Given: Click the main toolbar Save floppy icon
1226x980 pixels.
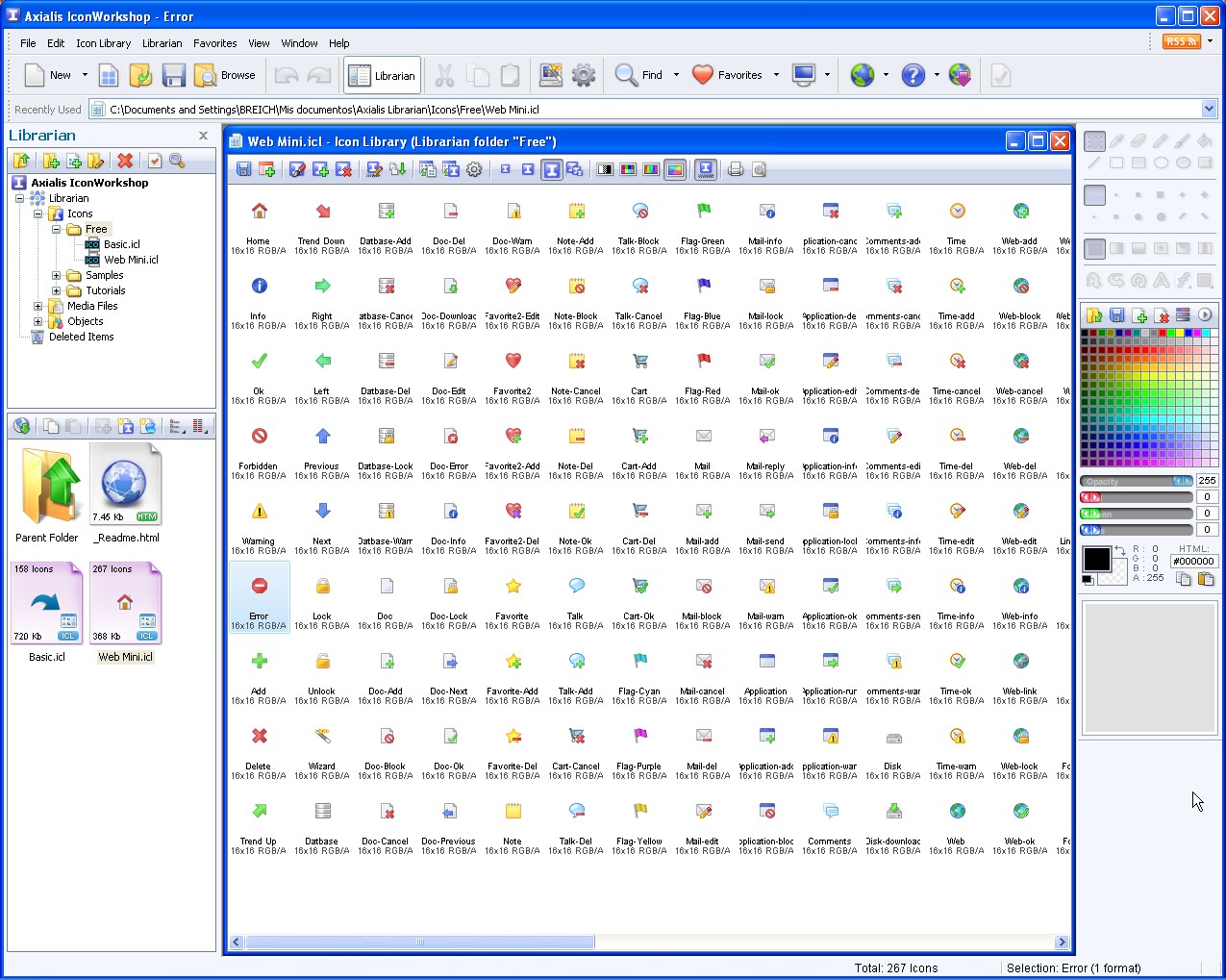Looking at the screenshot, I should pos(174,75).
